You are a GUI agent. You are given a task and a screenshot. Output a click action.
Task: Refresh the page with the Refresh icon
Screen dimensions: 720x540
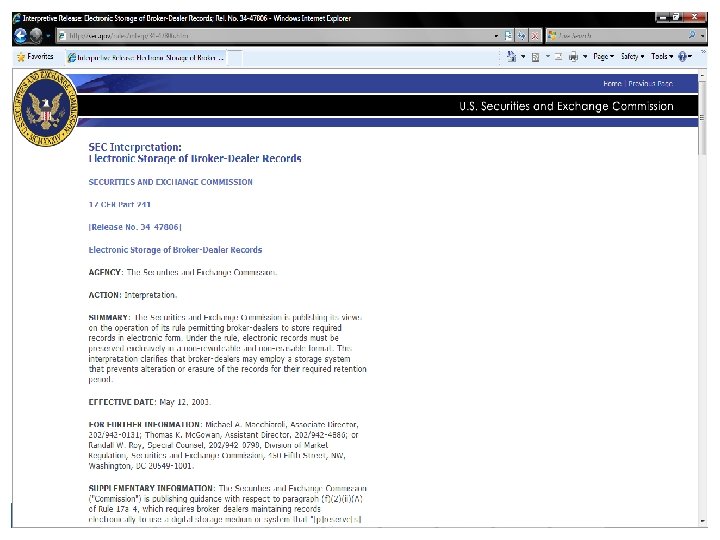(x=522, y=35)
